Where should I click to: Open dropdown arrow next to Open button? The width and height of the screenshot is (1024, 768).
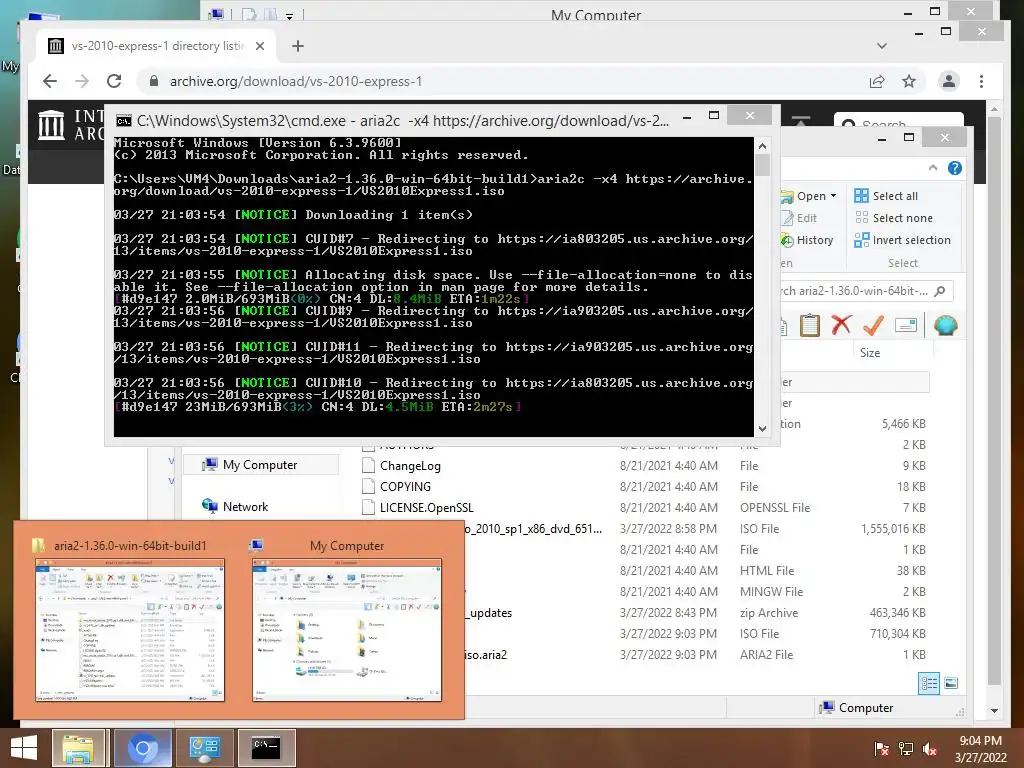click(833, 196)
